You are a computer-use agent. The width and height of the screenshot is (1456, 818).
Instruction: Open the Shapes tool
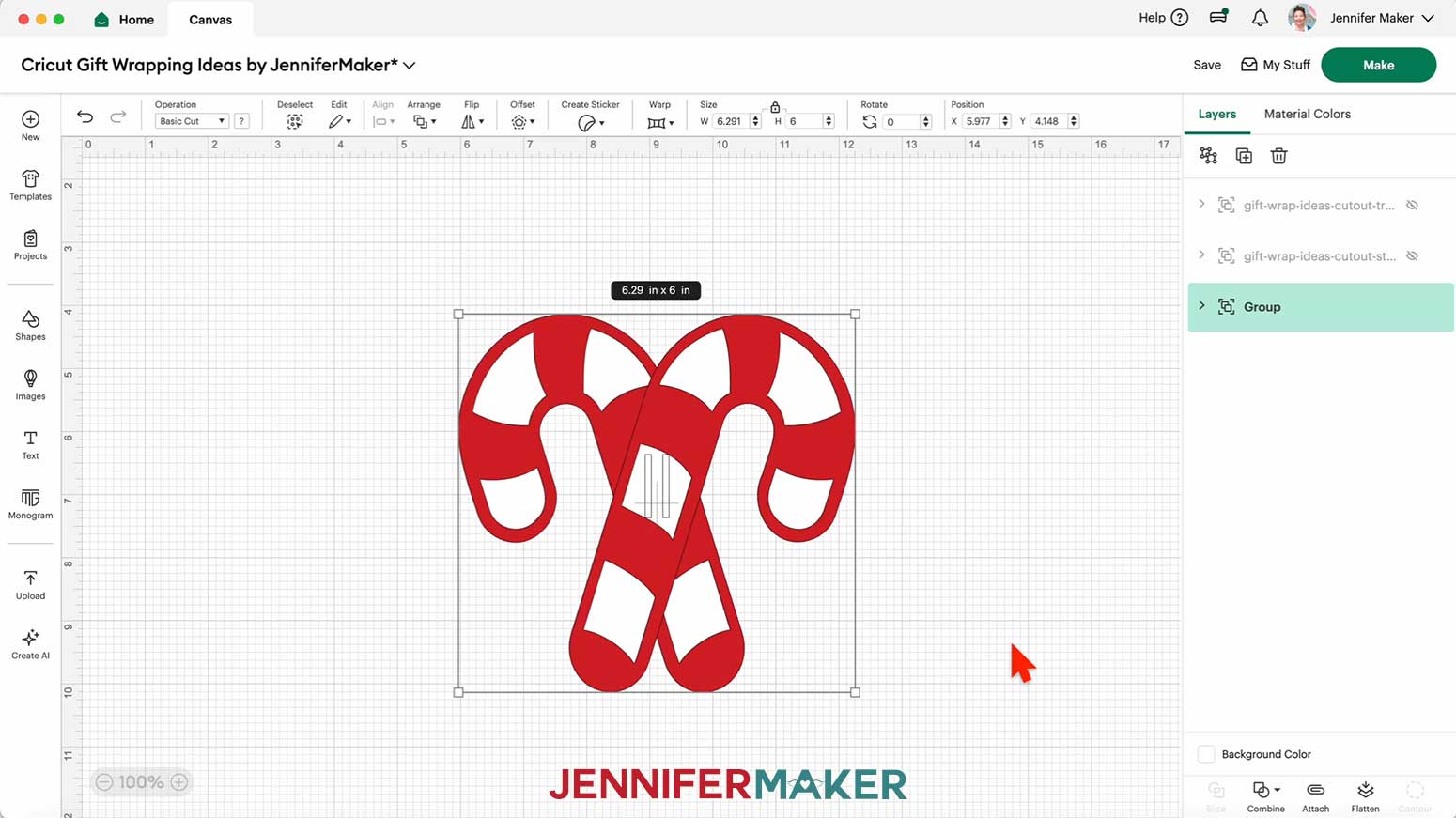coord(30,325)
